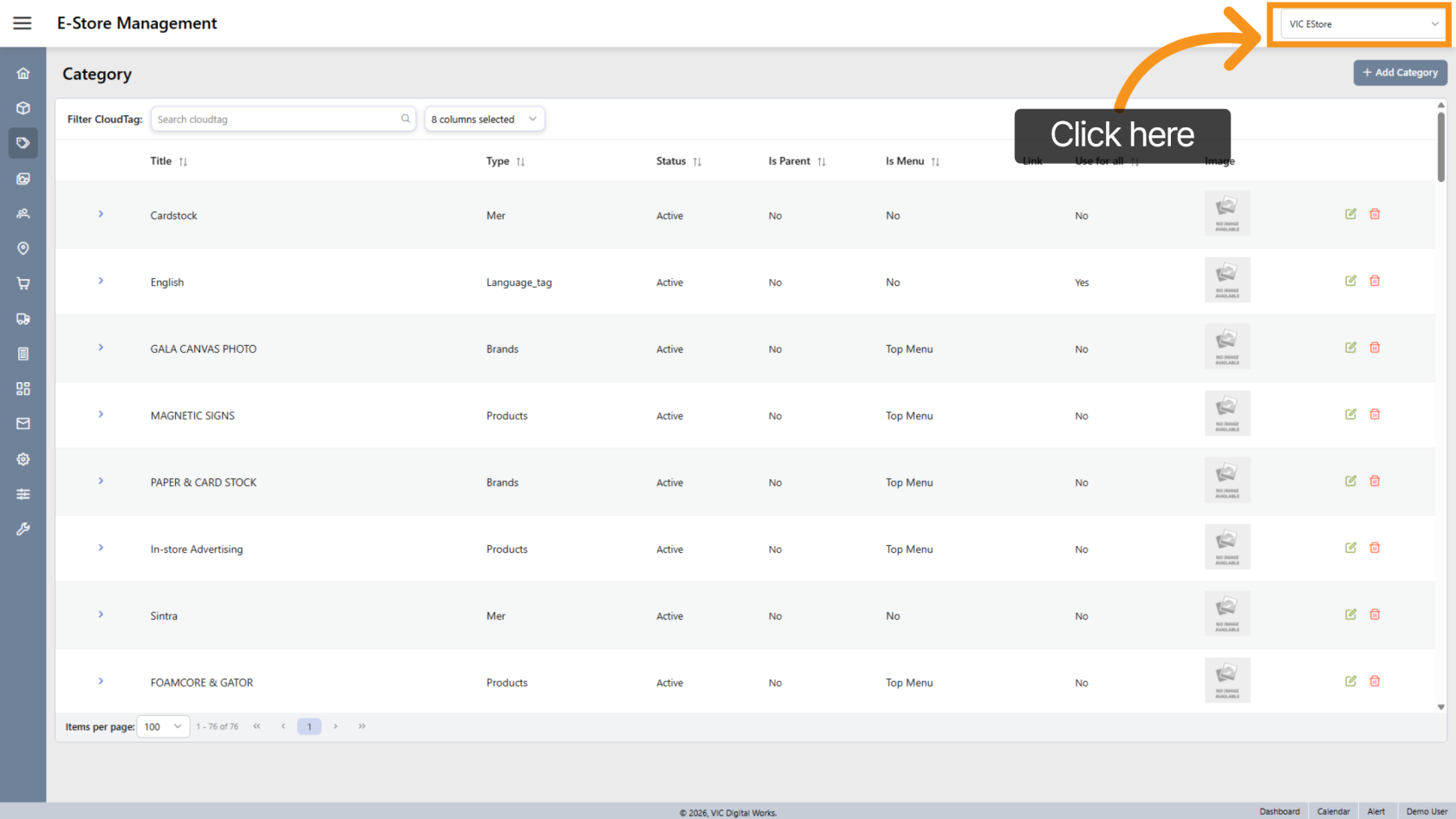The image size is (1456, 819).
Task: Change items per page dropdown
Action: pos(163,727)
